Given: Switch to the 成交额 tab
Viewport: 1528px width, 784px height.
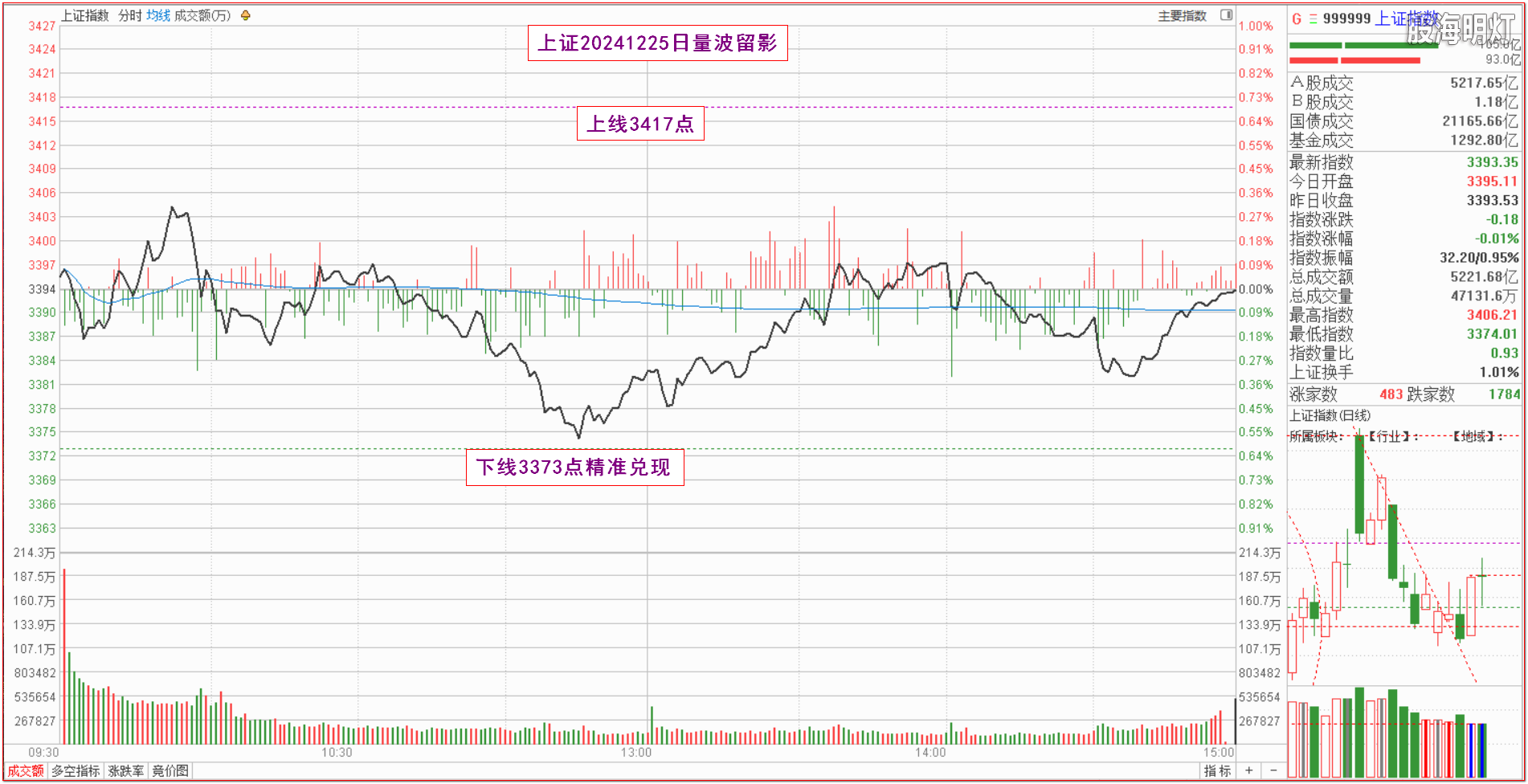Looking at the screenshot, I should click(26, 771).
